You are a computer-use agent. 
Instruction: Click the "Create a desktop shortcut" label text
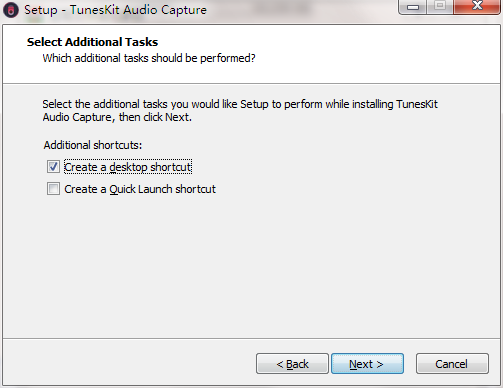coord(128,167)
